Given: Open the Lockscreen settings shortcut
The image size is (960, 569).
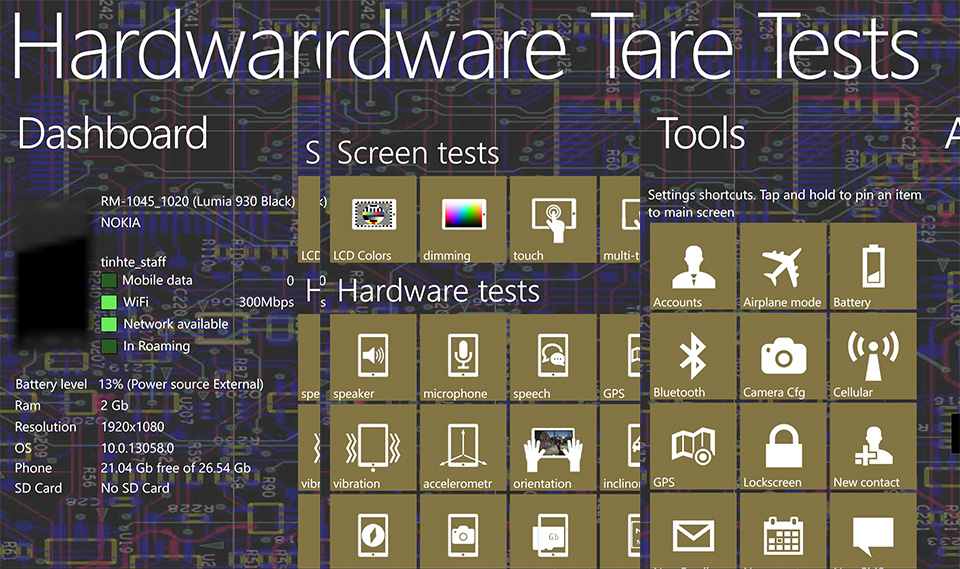Looking at the screenshot, I should [783, 447].
